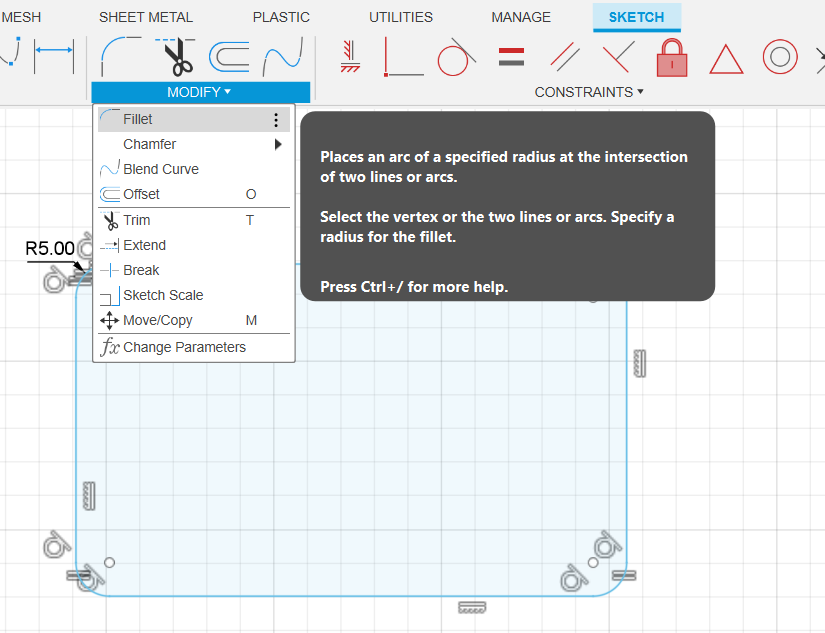
Task: Apply the MidPoint triangle constraint
Action: coord(726,59)
